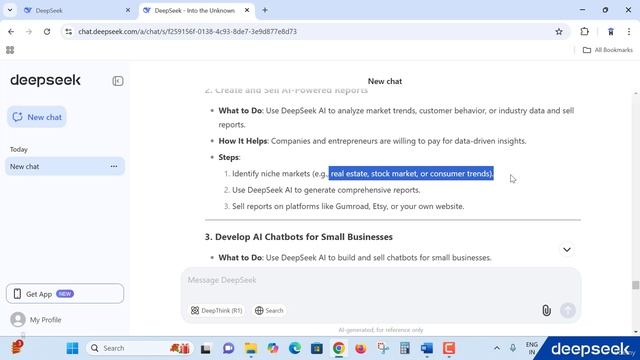Viewport: 640px width, 360px height.
Task: Open the All Bookmarks folder
Action: click(608, 50)
